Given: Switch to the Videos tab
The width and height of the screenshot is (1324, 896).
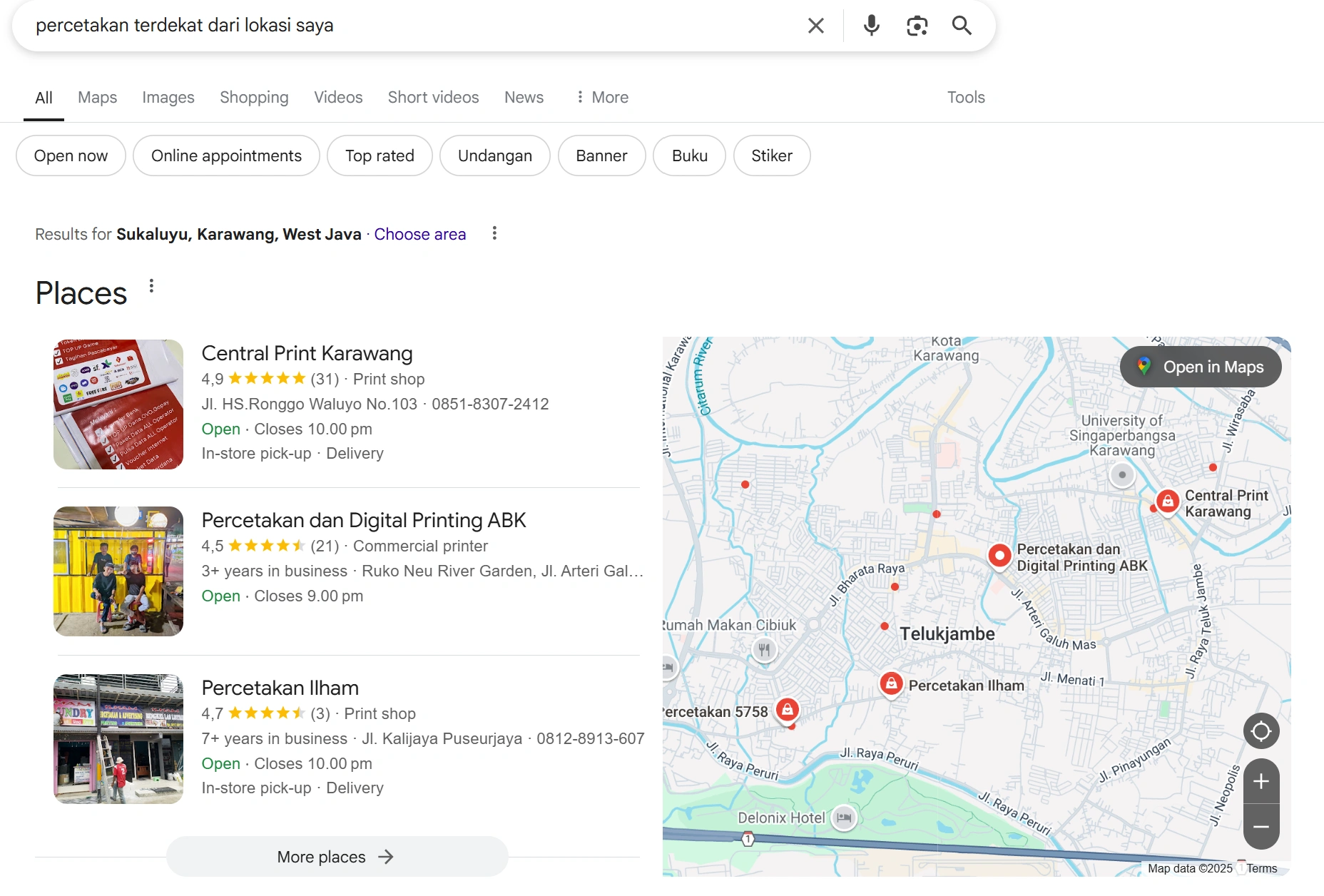Looking at the screenshot, I should tap(338, 97).
